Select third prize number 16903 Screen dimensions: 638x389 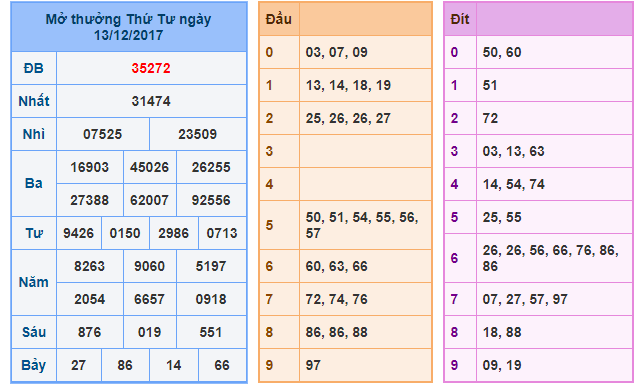(x=90, y=167)
